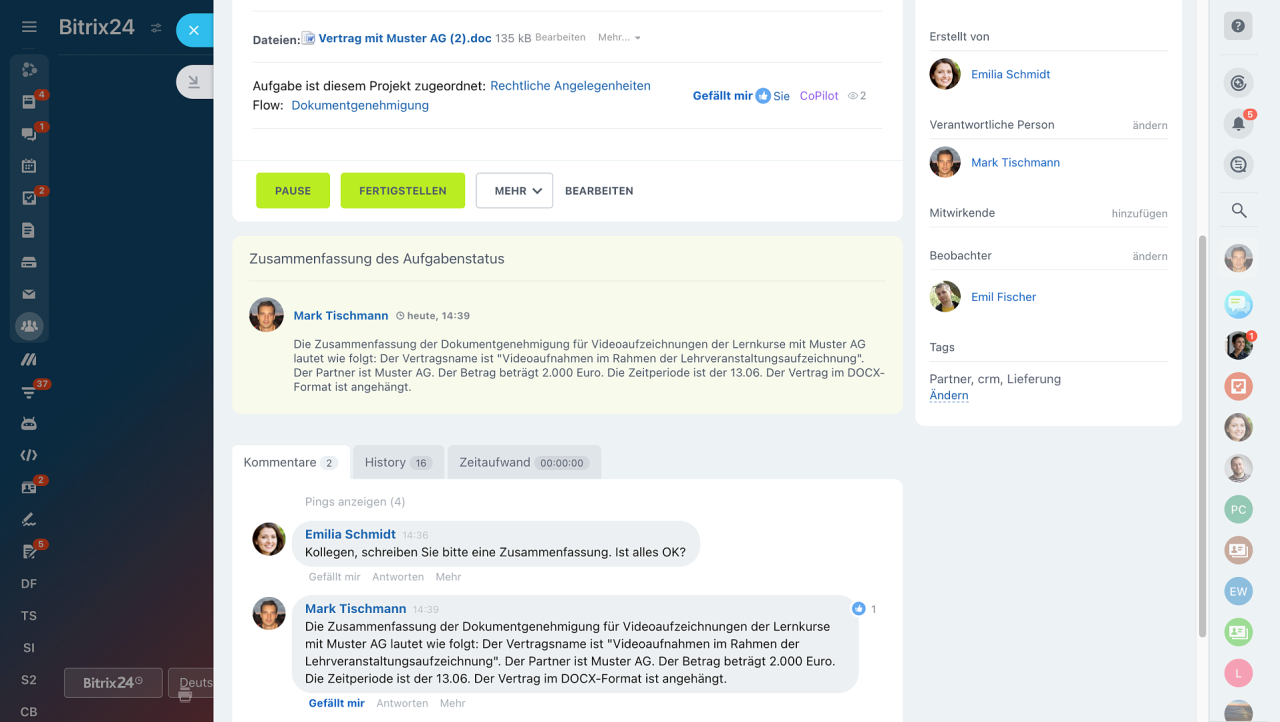Toggle like on Mark Tischmann's comment
Screen dimensions: 1280x722
pyautogui.click(x=336, y=703)
